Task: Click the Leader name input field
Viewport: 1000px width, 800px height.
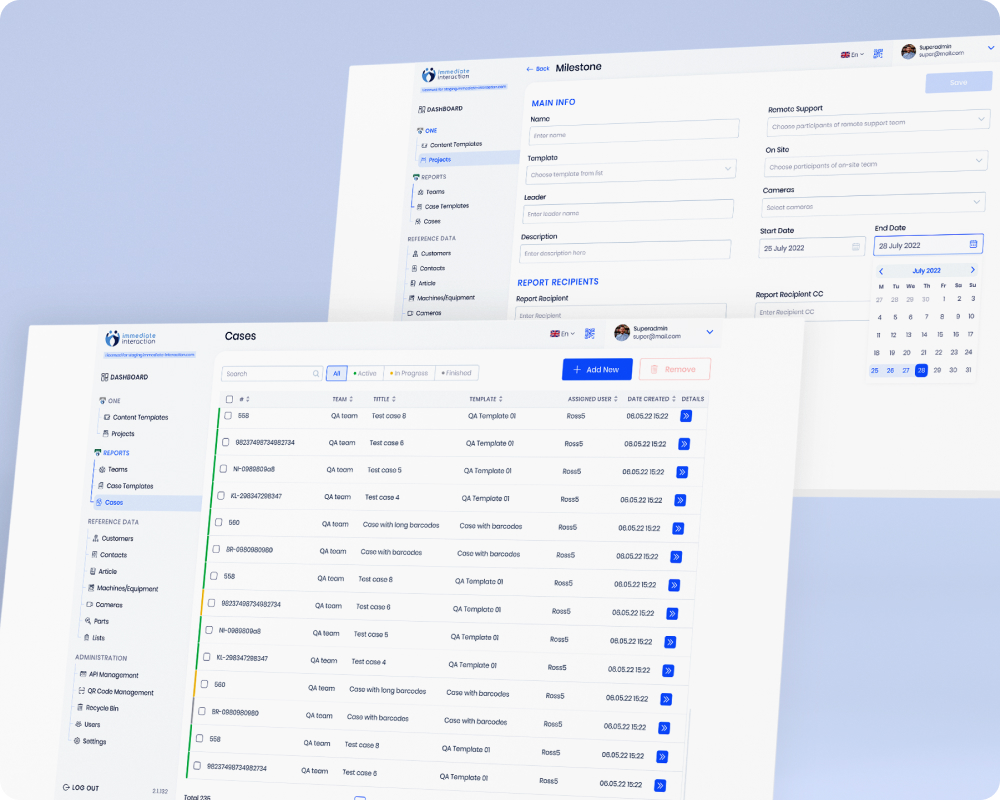Action: coord(627,212)
